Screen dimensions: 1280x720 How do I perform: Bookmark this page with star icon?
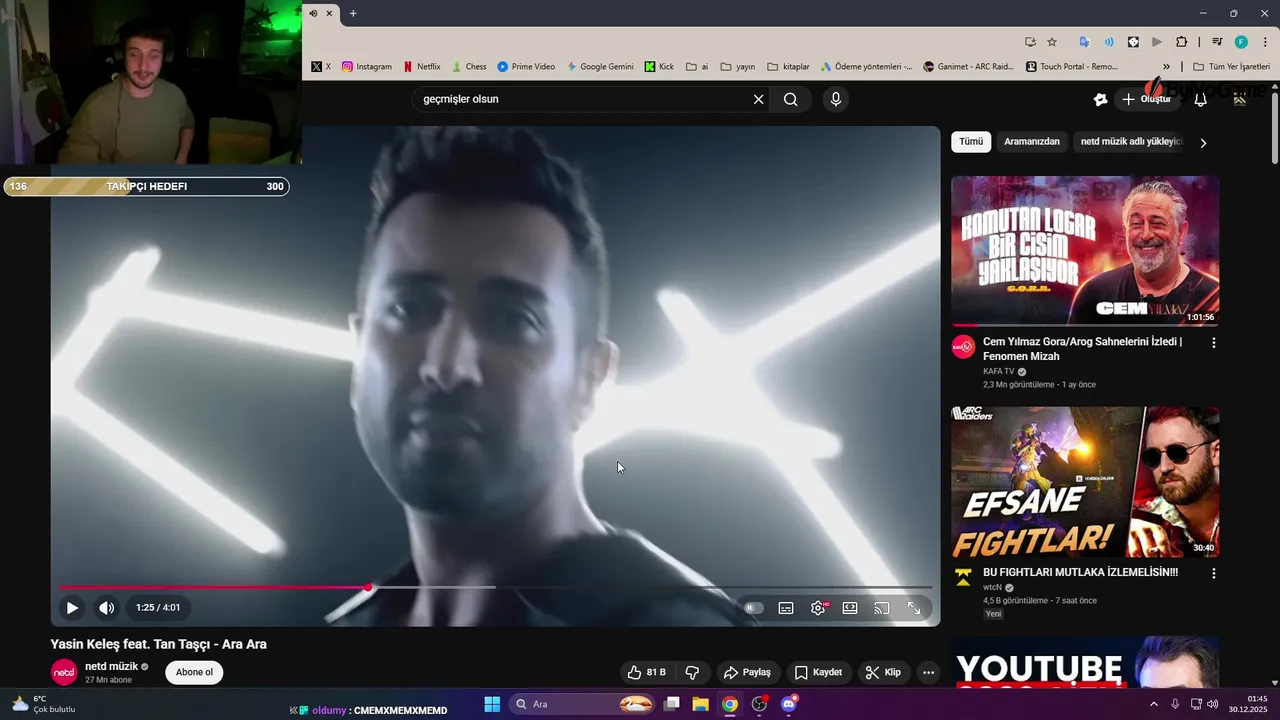click(x=1052, y=42)
